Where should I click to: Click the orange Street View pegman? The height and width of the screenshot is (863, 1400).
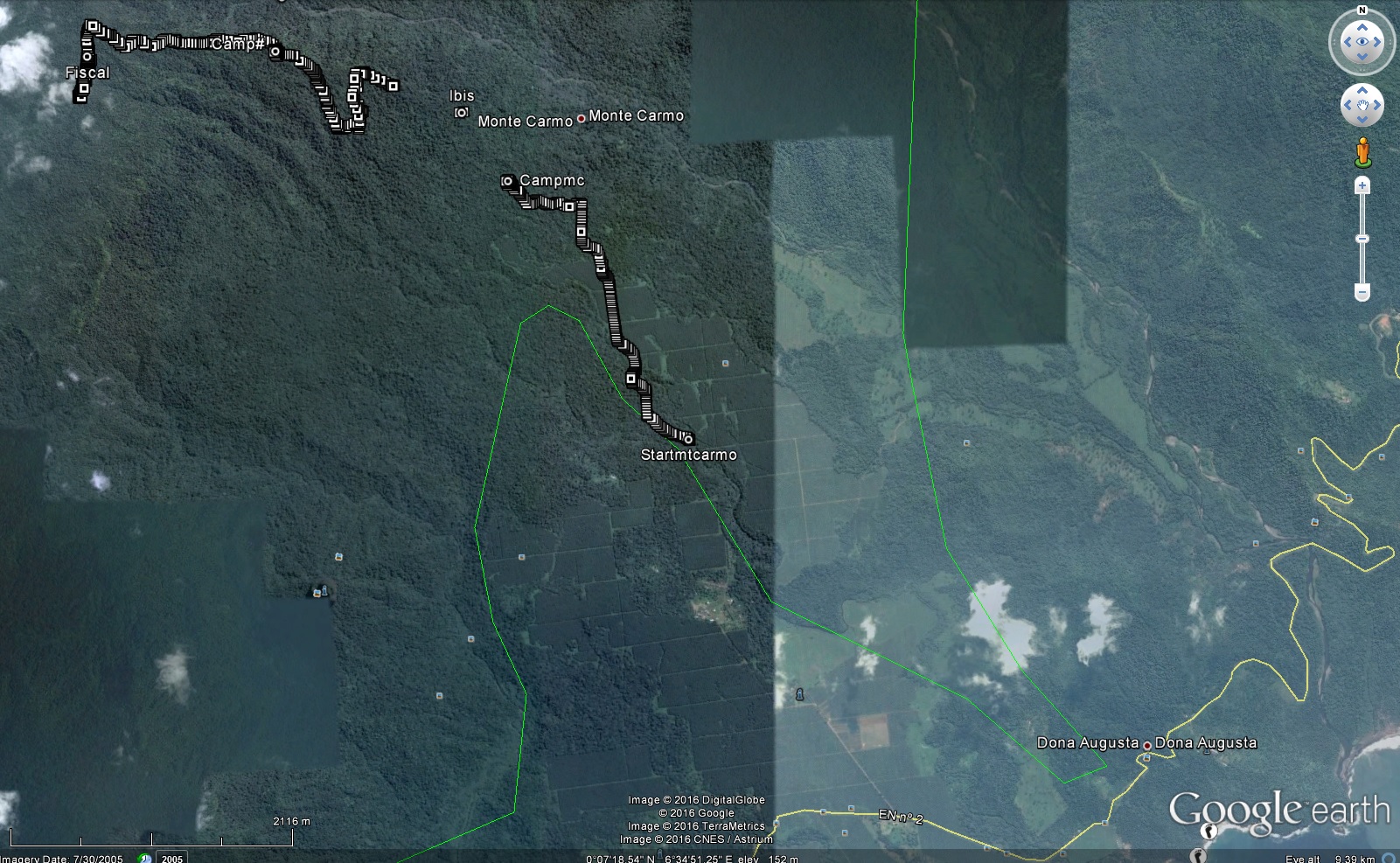point(1362,152)
